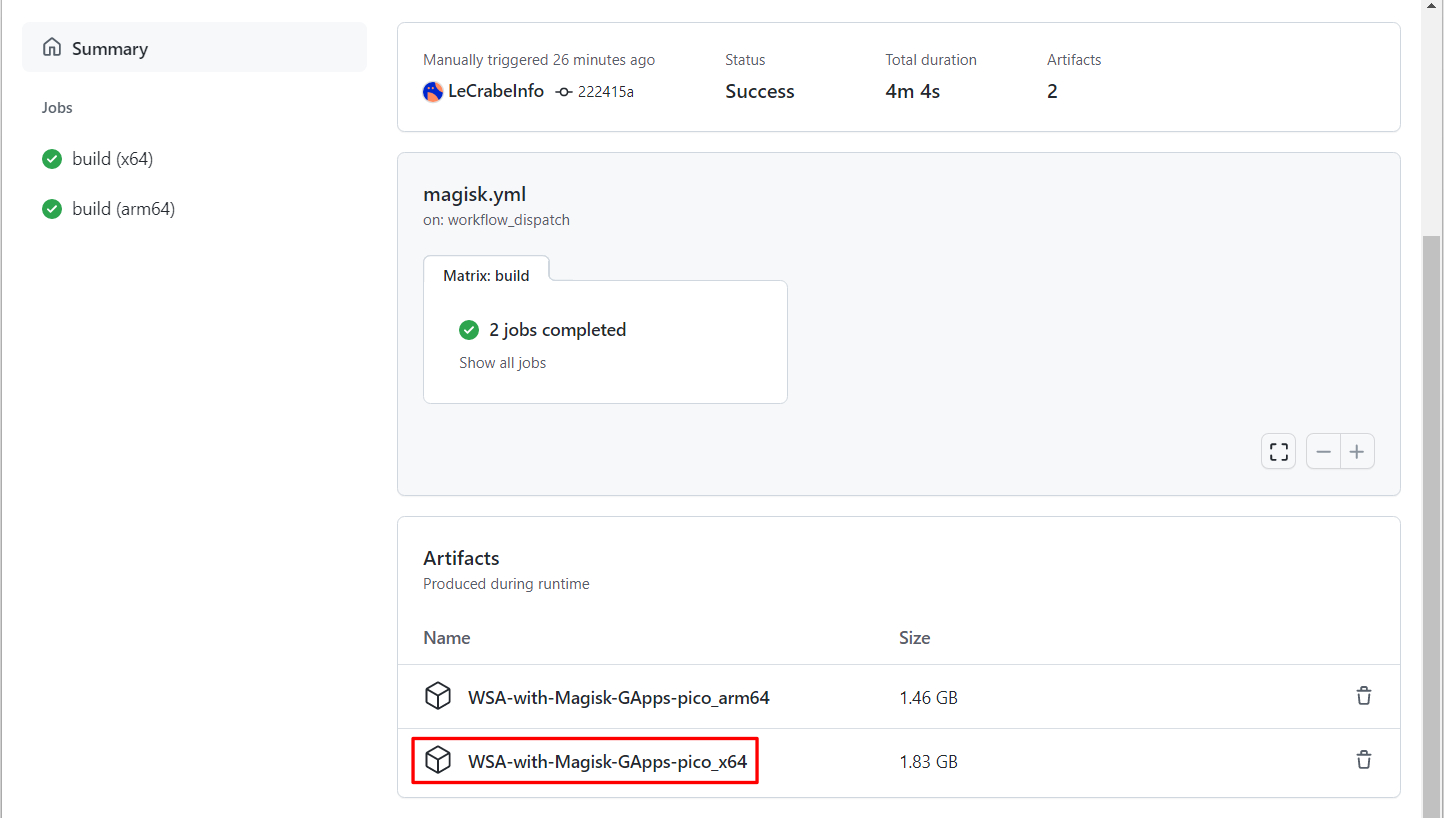The width and height of the screenshot is (1444, 818).
Task: Click the Success status text
Action: pos(760,91)
